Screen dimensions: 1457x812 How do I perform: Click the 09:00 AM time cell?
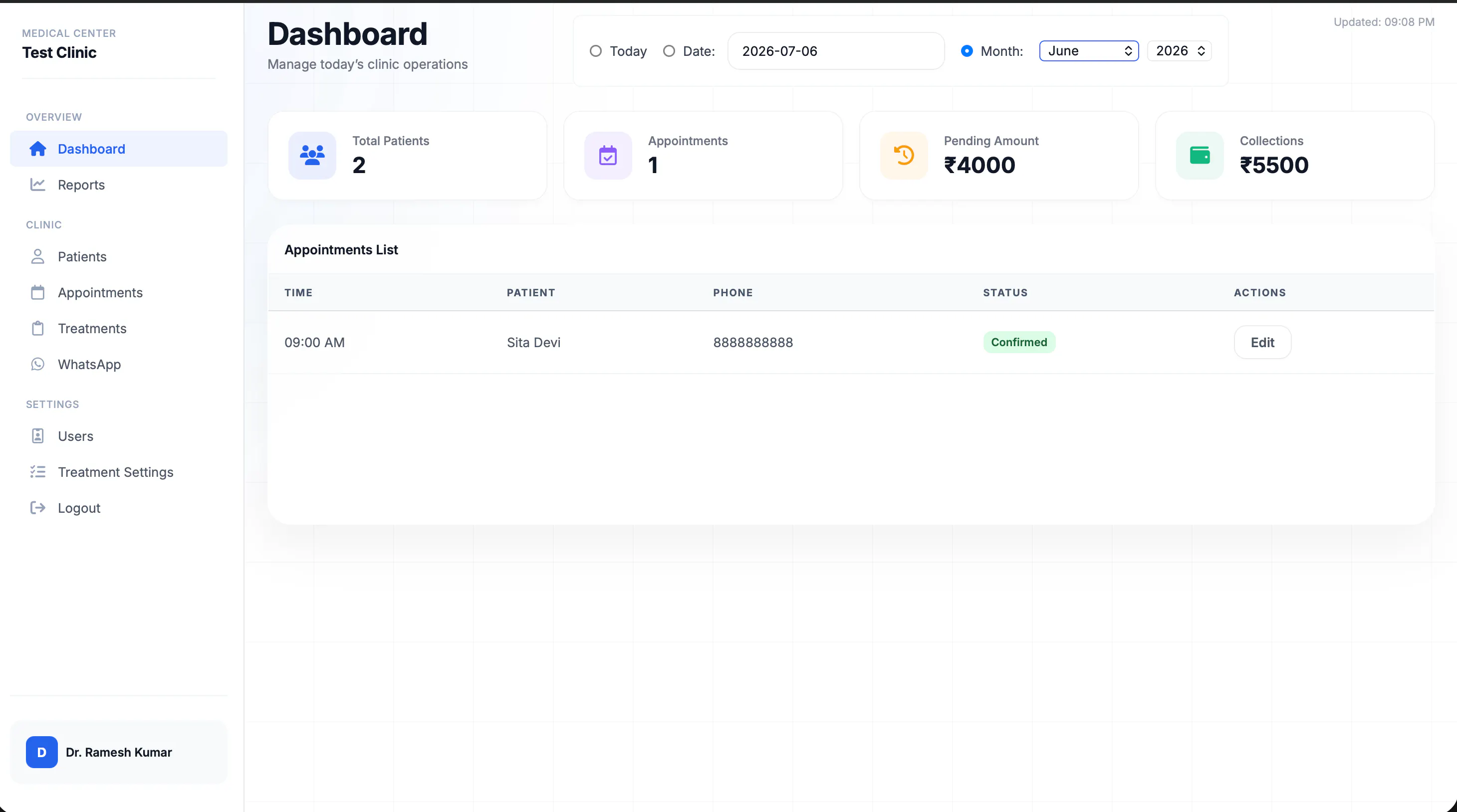click(314, 342)
